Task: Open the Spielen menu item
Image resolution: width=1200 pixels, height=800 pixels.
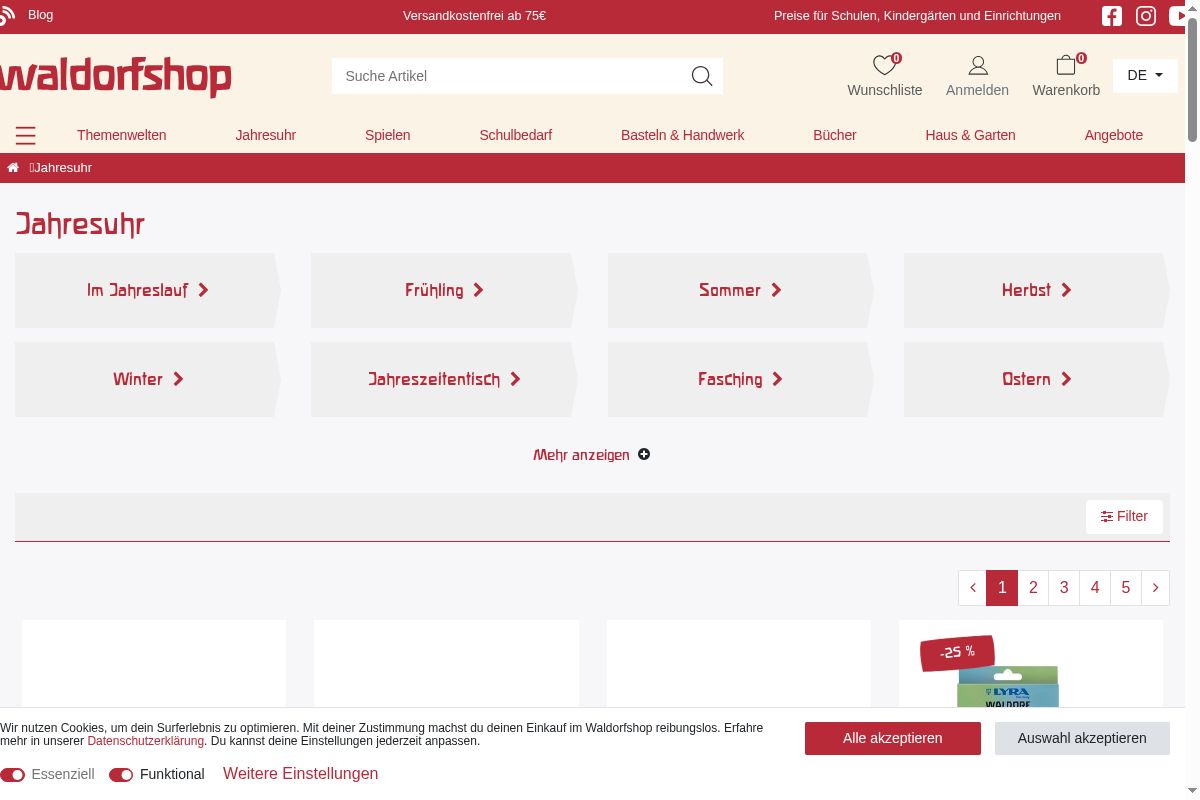Action: (387, 135)
